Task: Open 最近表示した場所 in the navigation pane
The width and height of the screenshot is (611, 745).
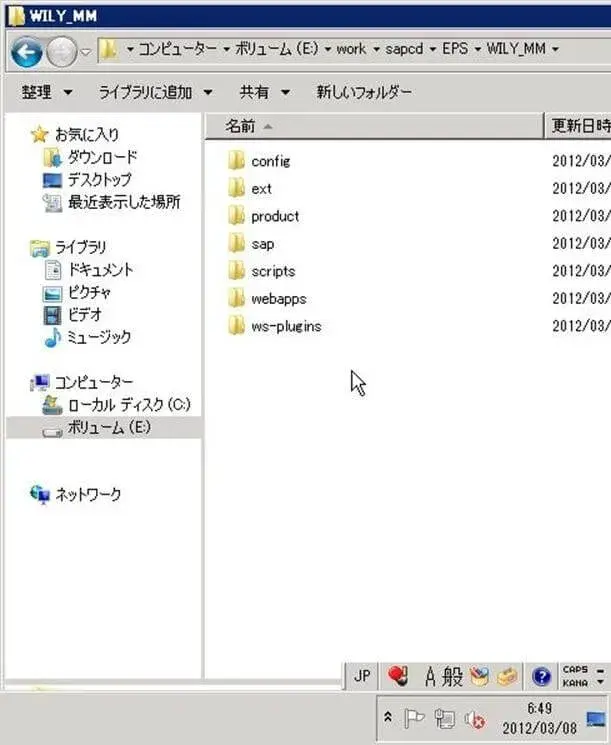Action: [x=124, y=202]
